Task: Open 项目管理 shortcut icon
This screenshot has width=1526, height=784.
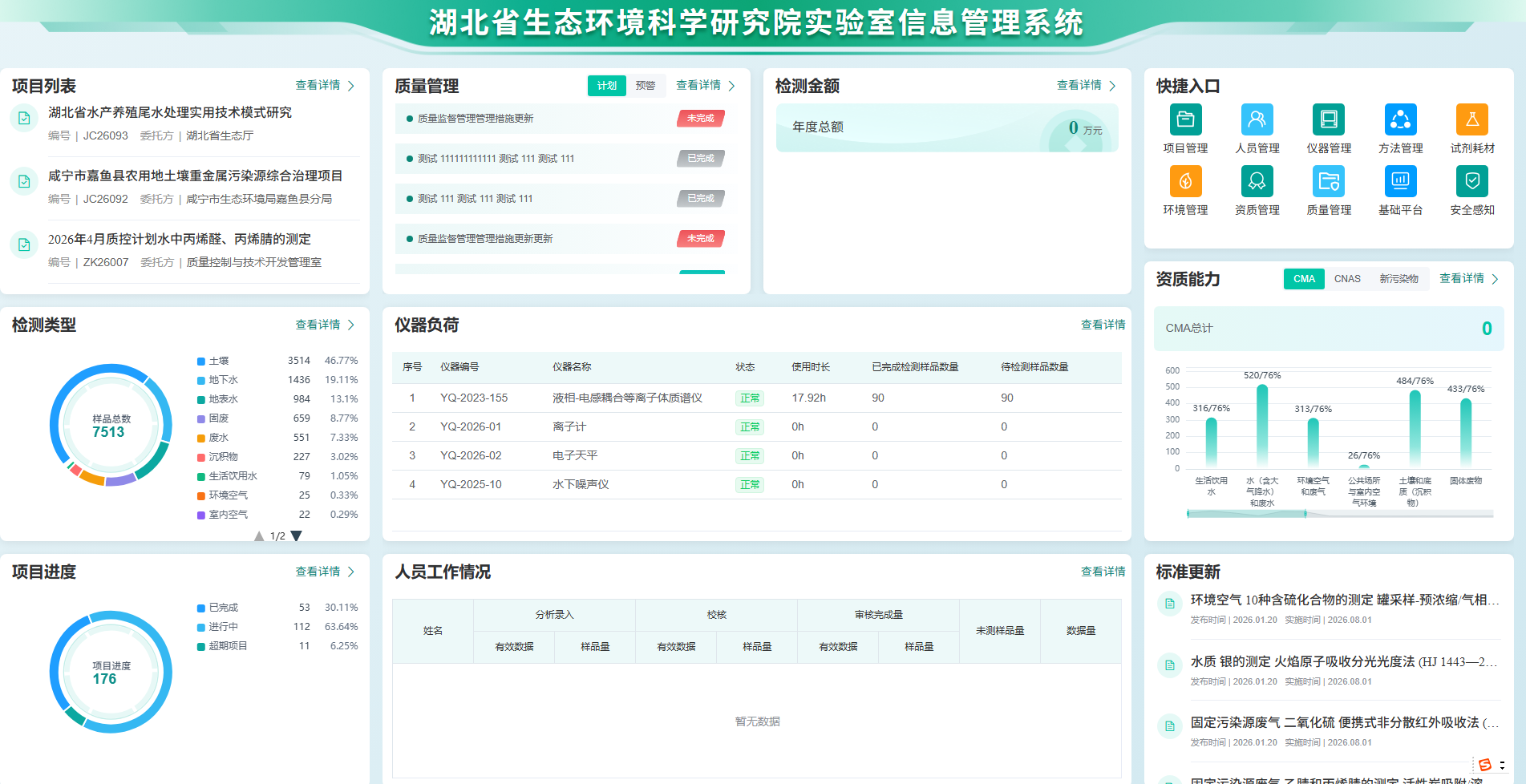Action: tap(1184, 120)
